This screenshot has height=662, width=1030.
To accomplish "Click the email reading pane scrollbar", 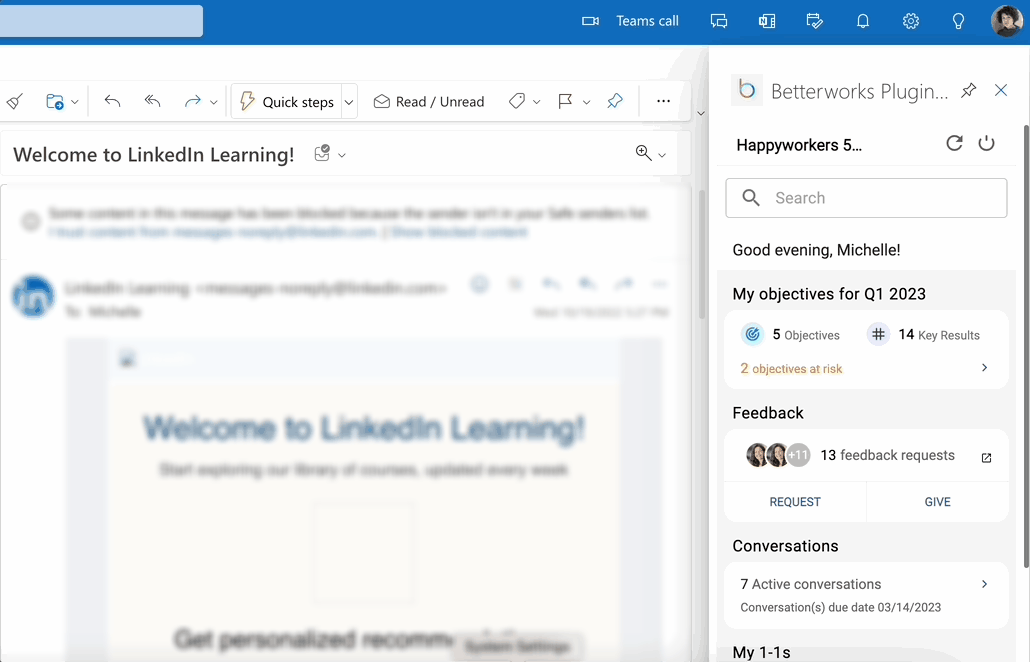I will 702,255.
